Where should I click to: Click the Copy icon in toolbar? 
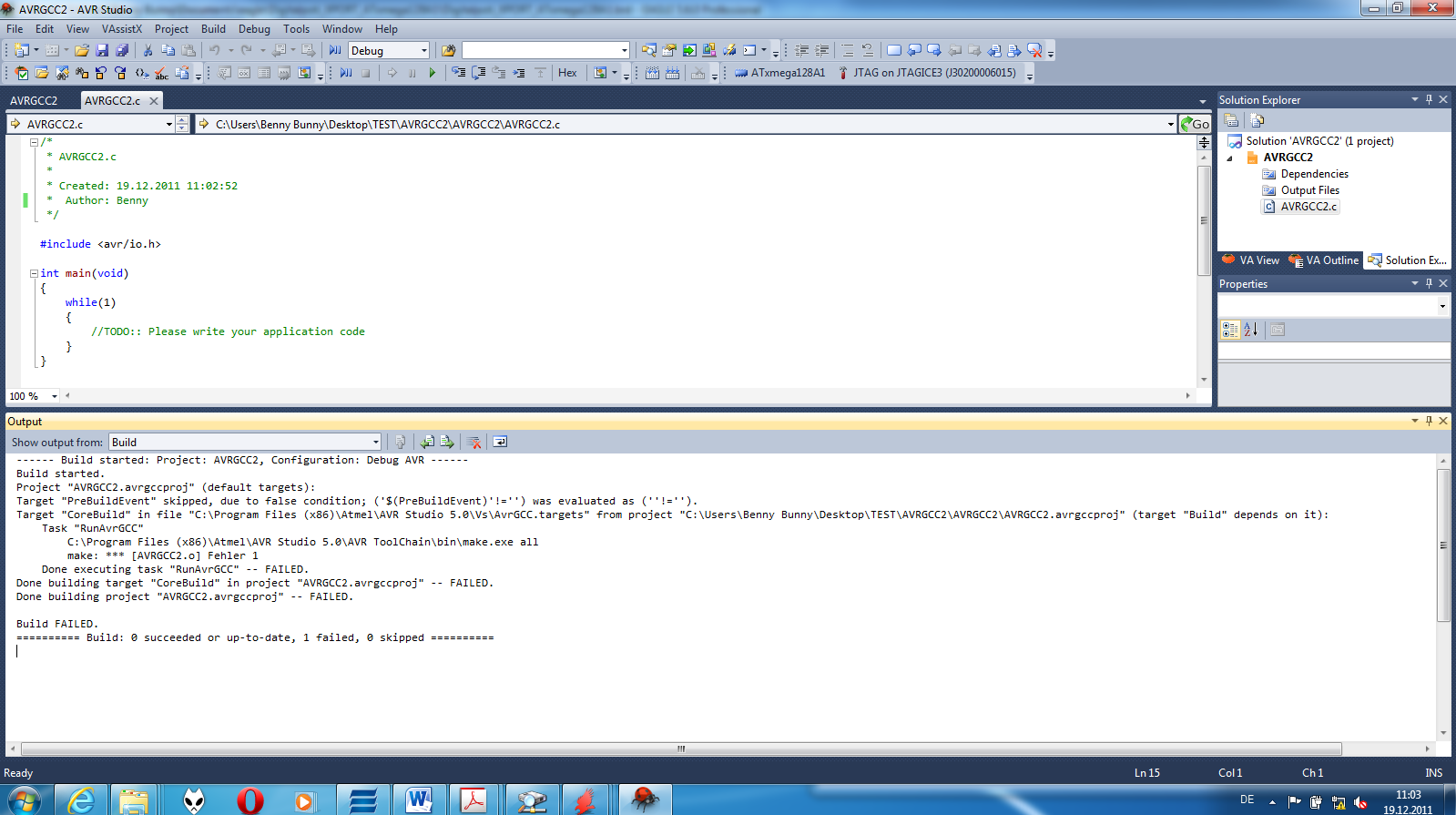tap(168, 50)
